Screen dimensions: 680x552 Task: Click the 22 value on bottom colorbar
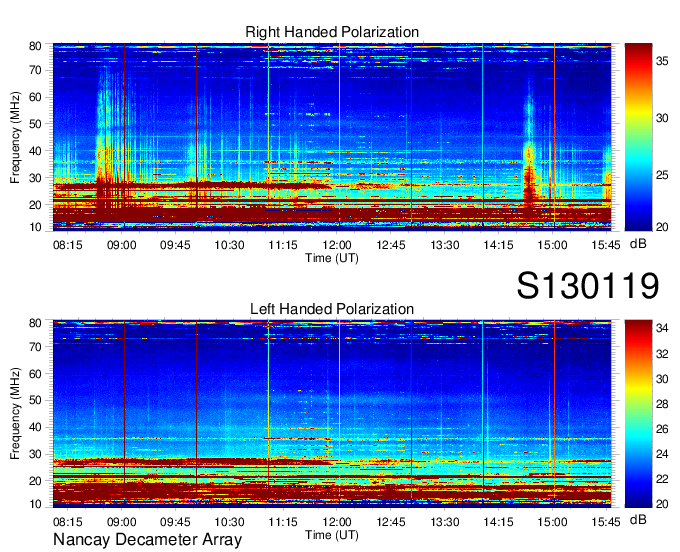pyautogui.click(x=662, y=479)
